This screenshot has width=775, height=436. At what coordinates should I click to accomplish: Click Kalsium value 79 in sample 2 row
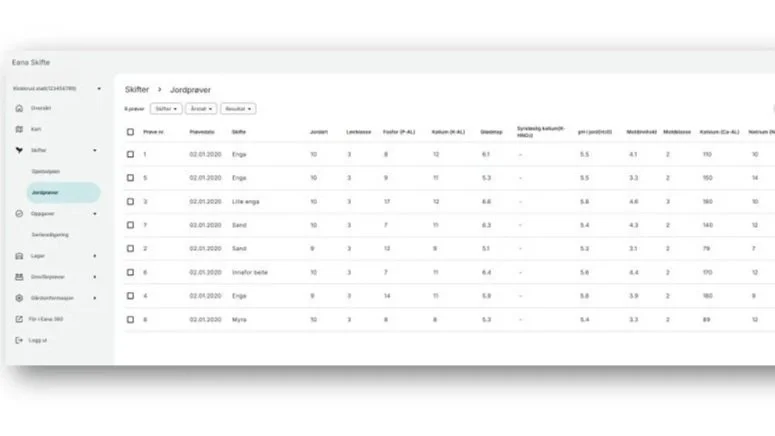[x=706, y=249]
